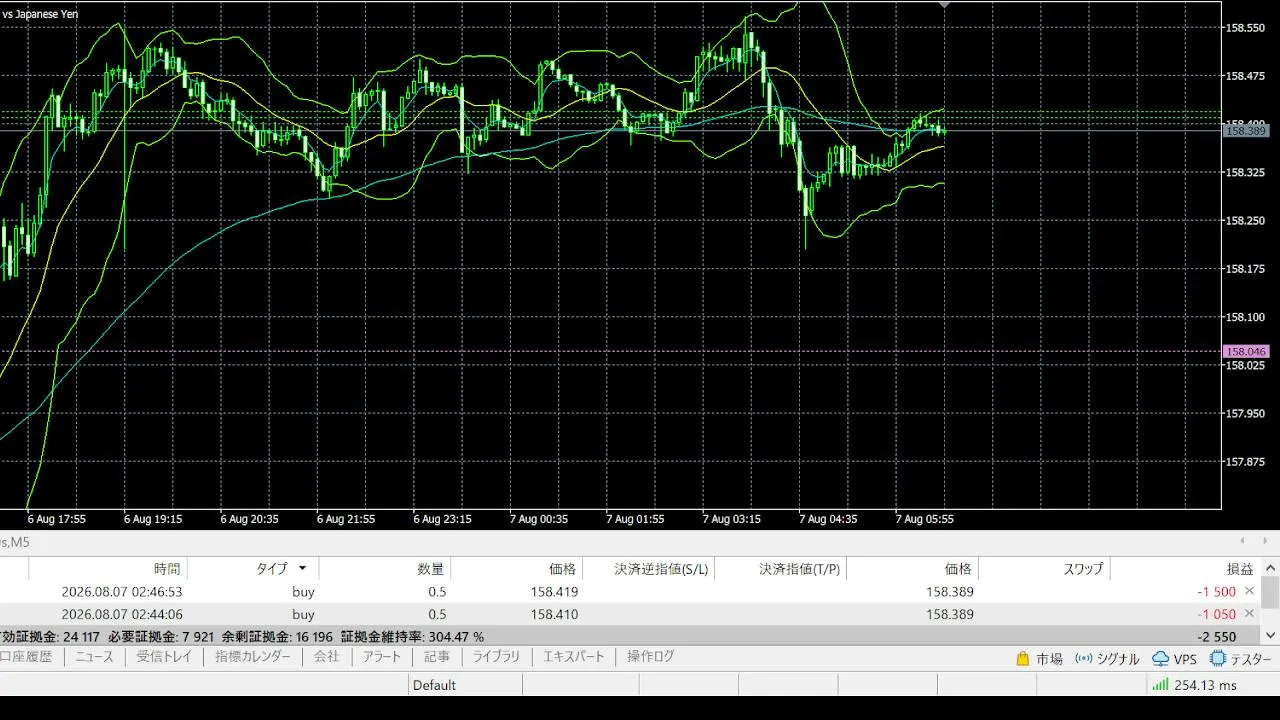Viewport: 1280px width, 720px height.
Task: Click the 158.250 price scale label
Action: (1245, 220)
